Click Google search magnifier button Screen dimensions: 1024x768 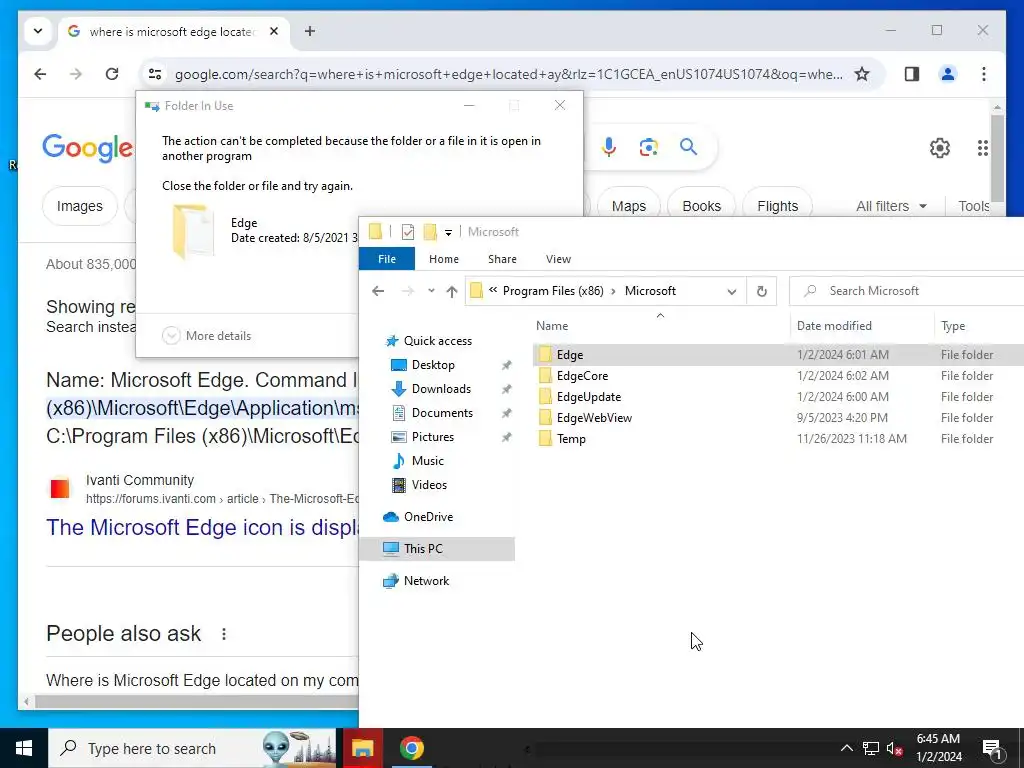[x=688, y=147]
